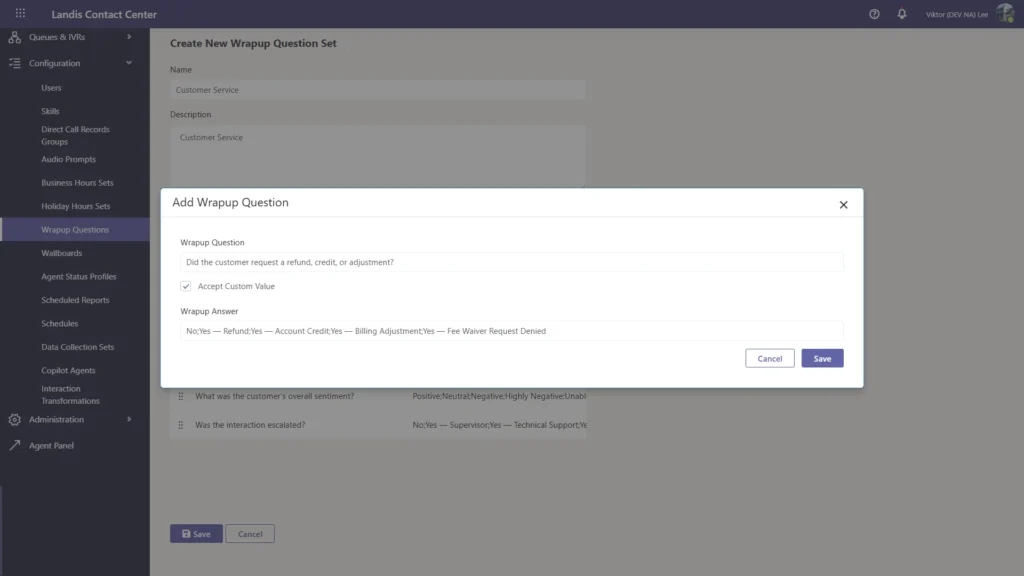Click the Wrapup Answer text field
Image resolution: width=1024 pixels, height=576 pixels.
click(511, 331)
